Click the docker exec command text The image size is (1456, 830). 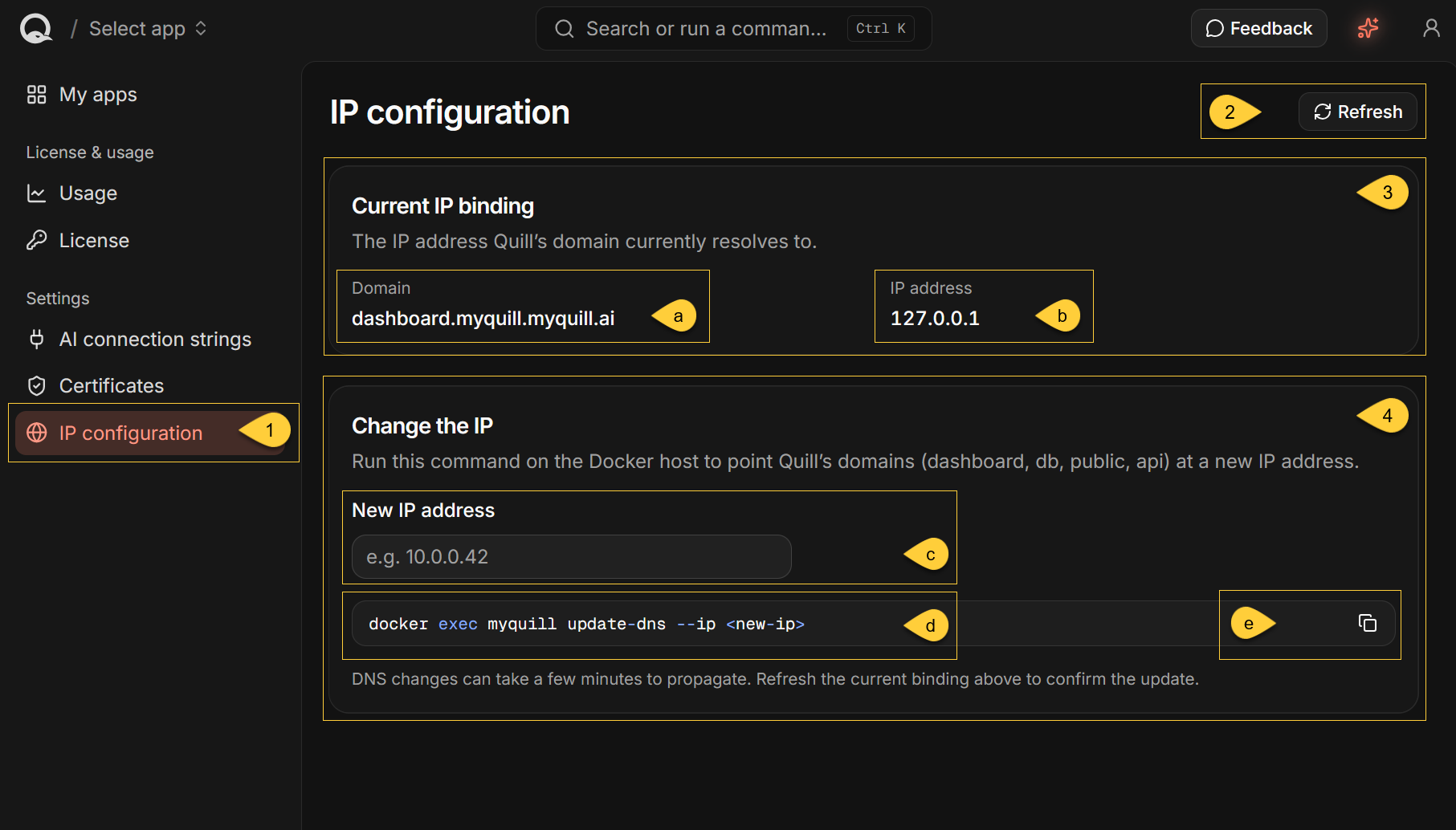pyautogui.click(x=586, y=624)
